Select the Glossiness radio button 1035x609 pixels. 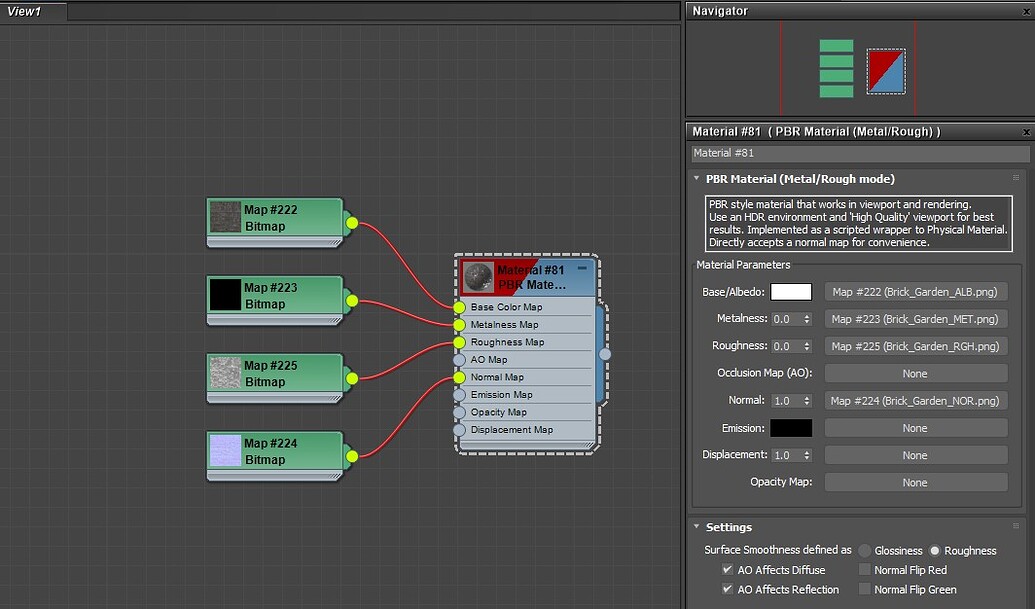(862, 550)
